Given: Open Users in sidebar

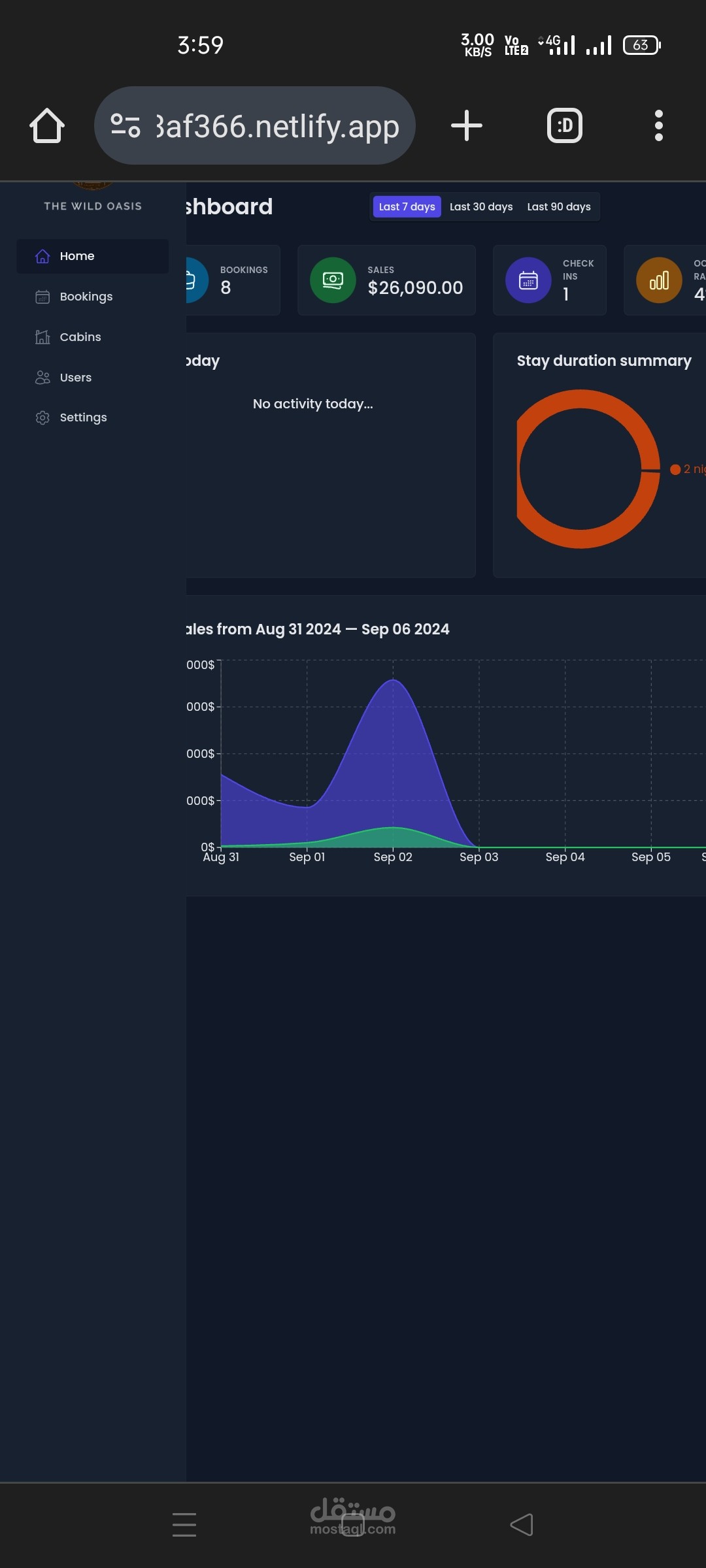Looking at the screenshot, I should tap(93, 378).
